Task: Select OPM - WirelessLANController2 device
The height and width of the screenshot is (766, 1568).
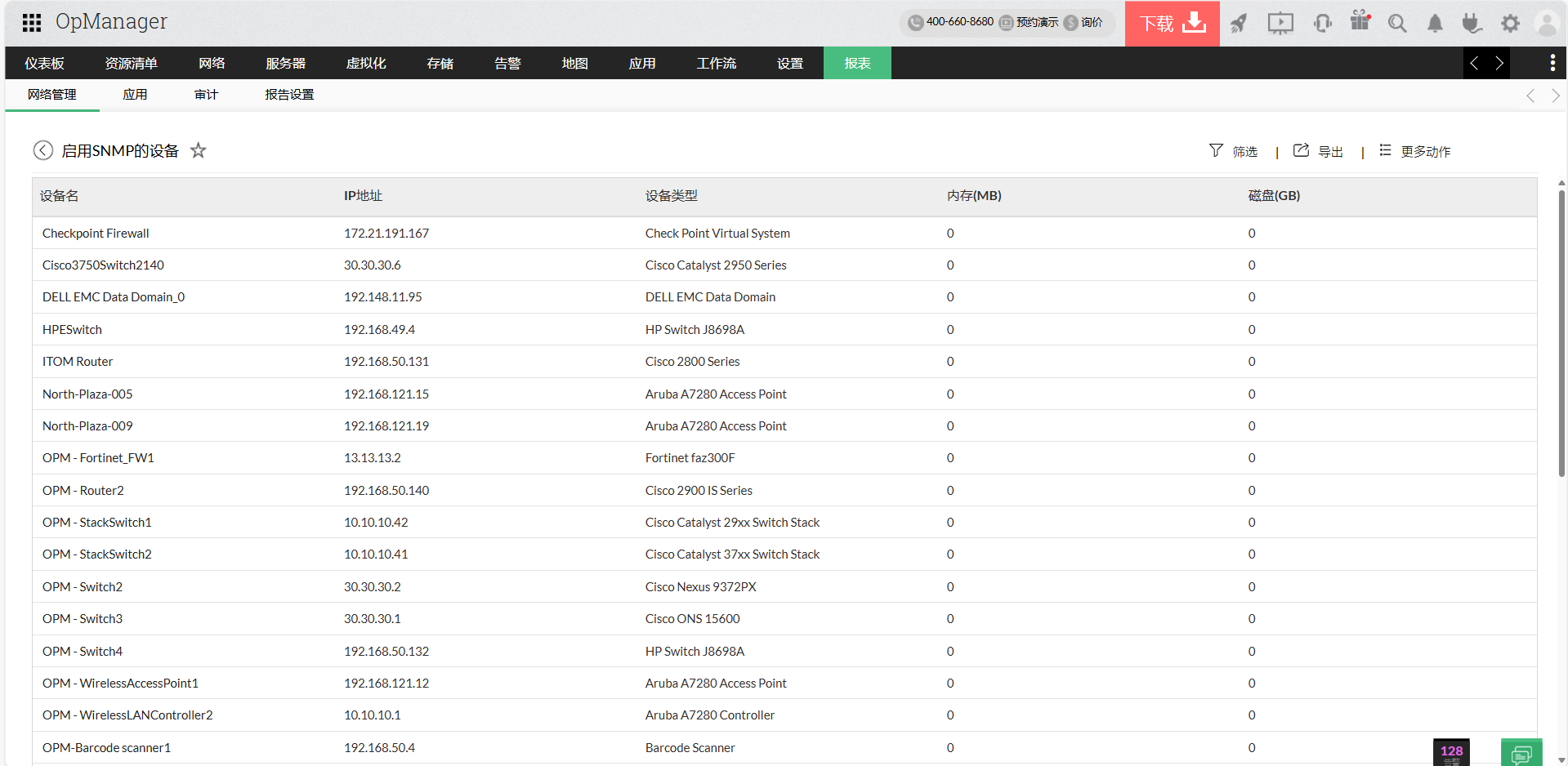Action: click(127, 715)
